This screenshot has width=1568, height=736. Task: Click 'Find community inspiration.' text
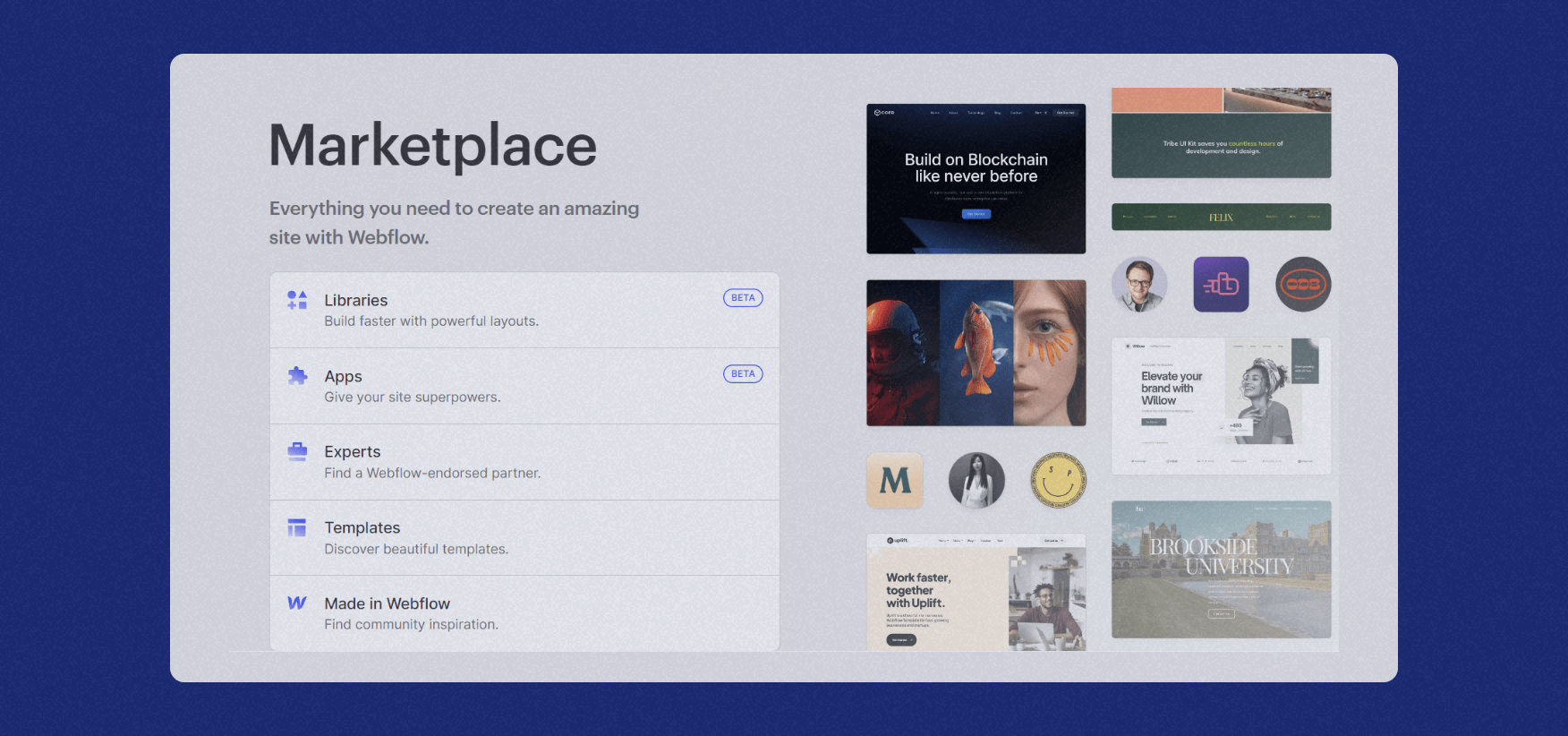(x=412, y=625)
